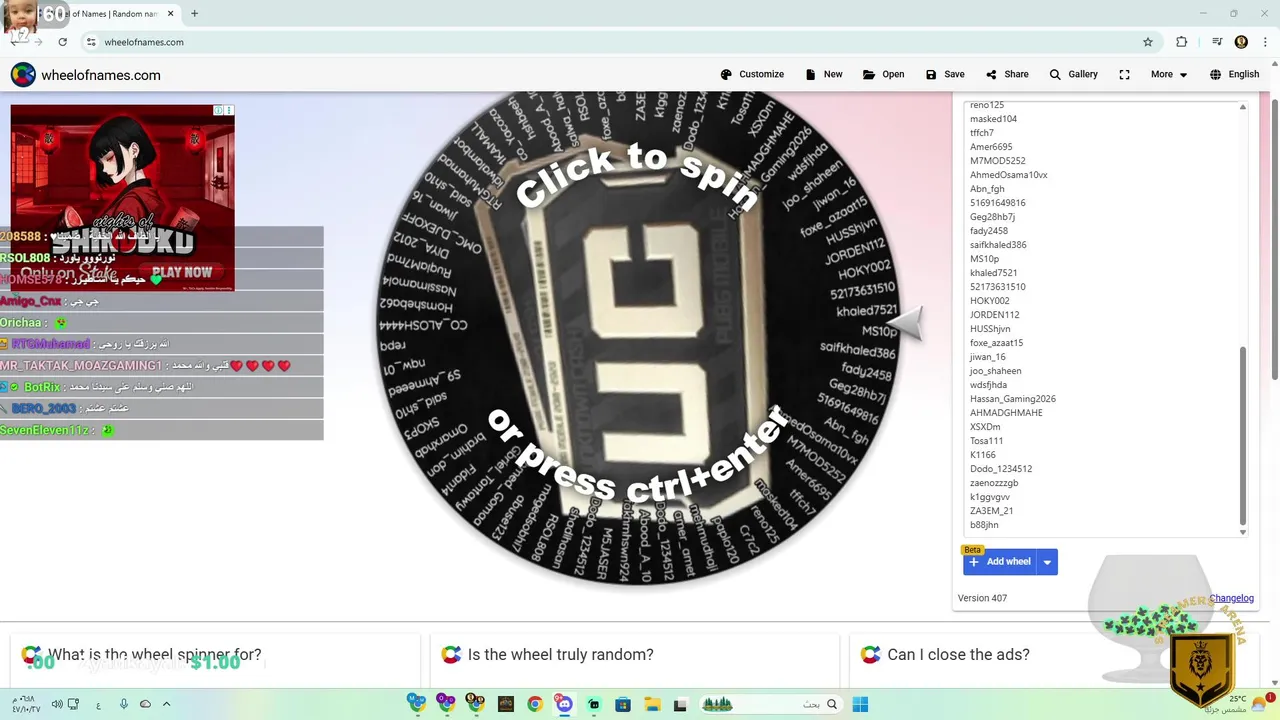This screenshot has height=720, width=1280.
Task: Click the PLAY NOW ad button
Action: tap(182, 272)
